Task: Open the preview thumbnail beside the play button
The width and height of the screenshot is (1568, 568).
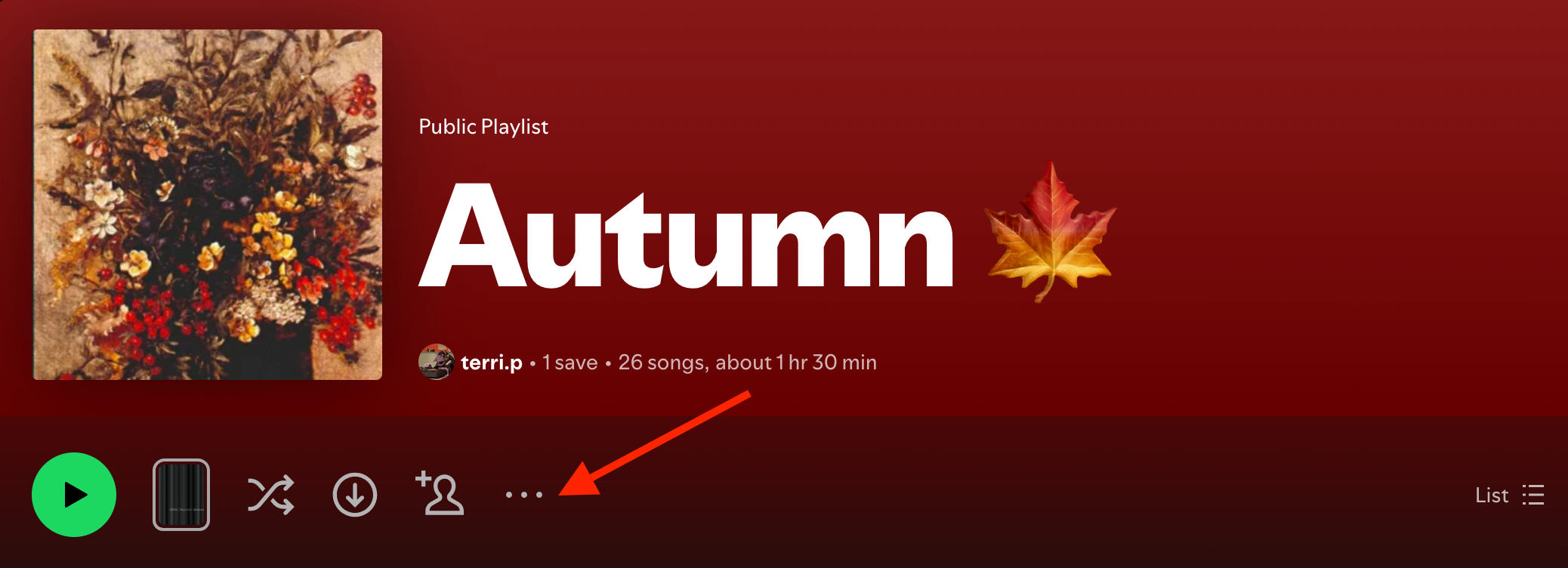Action: (181, 495)
